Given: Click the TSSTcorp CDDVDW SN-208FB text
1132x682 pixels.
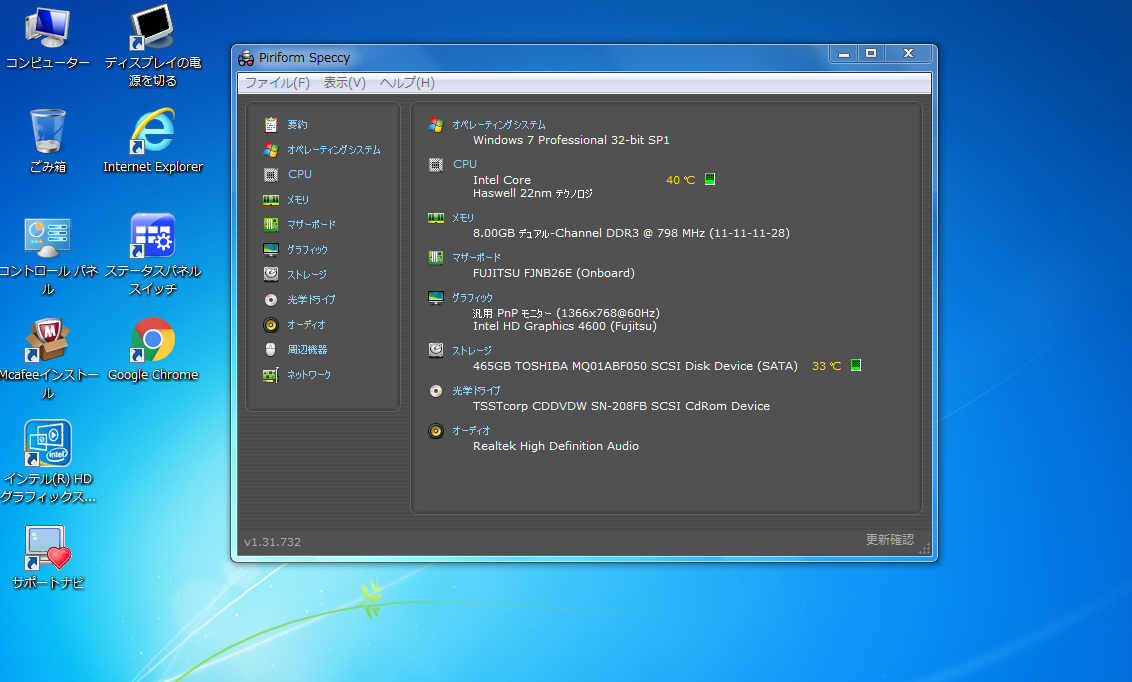Looking at the screenshot, I should 622,406.
